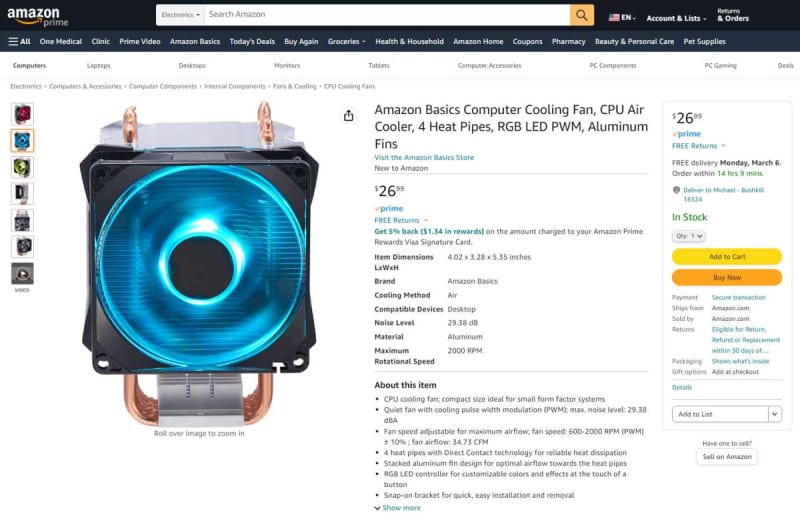The height and width of the screenshot is (517, 800).
Task: Open the EN language selector
Action: [622, 17]
